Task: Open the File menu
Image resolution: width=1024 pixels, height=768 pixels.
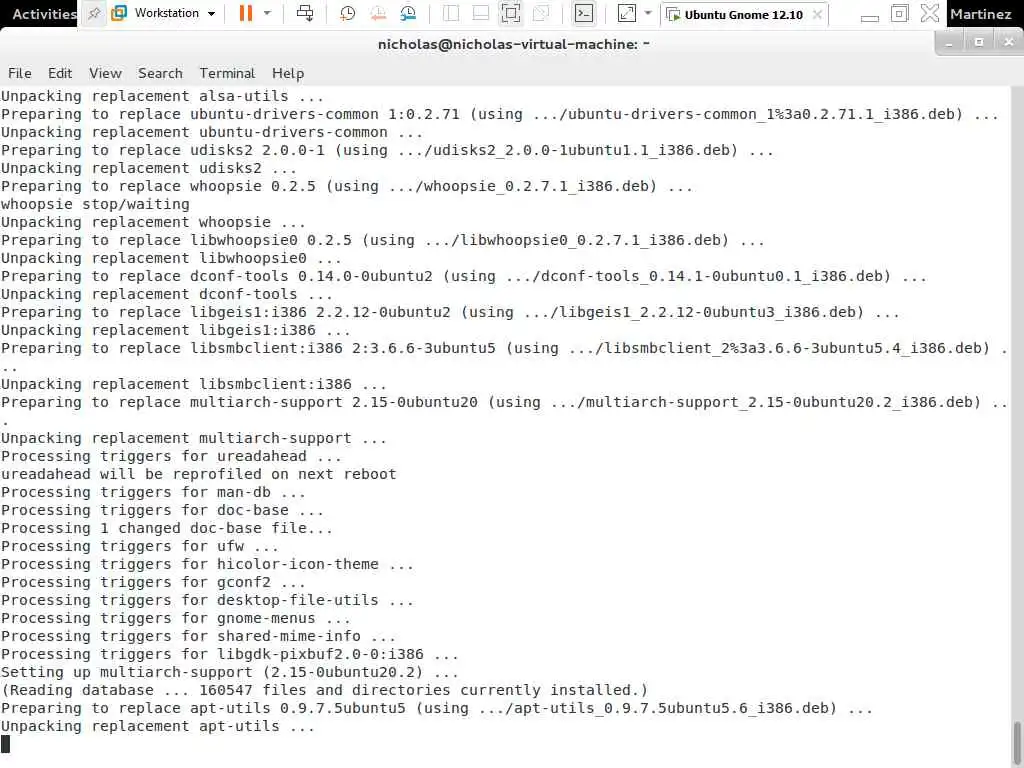Action: pos(20,73)
